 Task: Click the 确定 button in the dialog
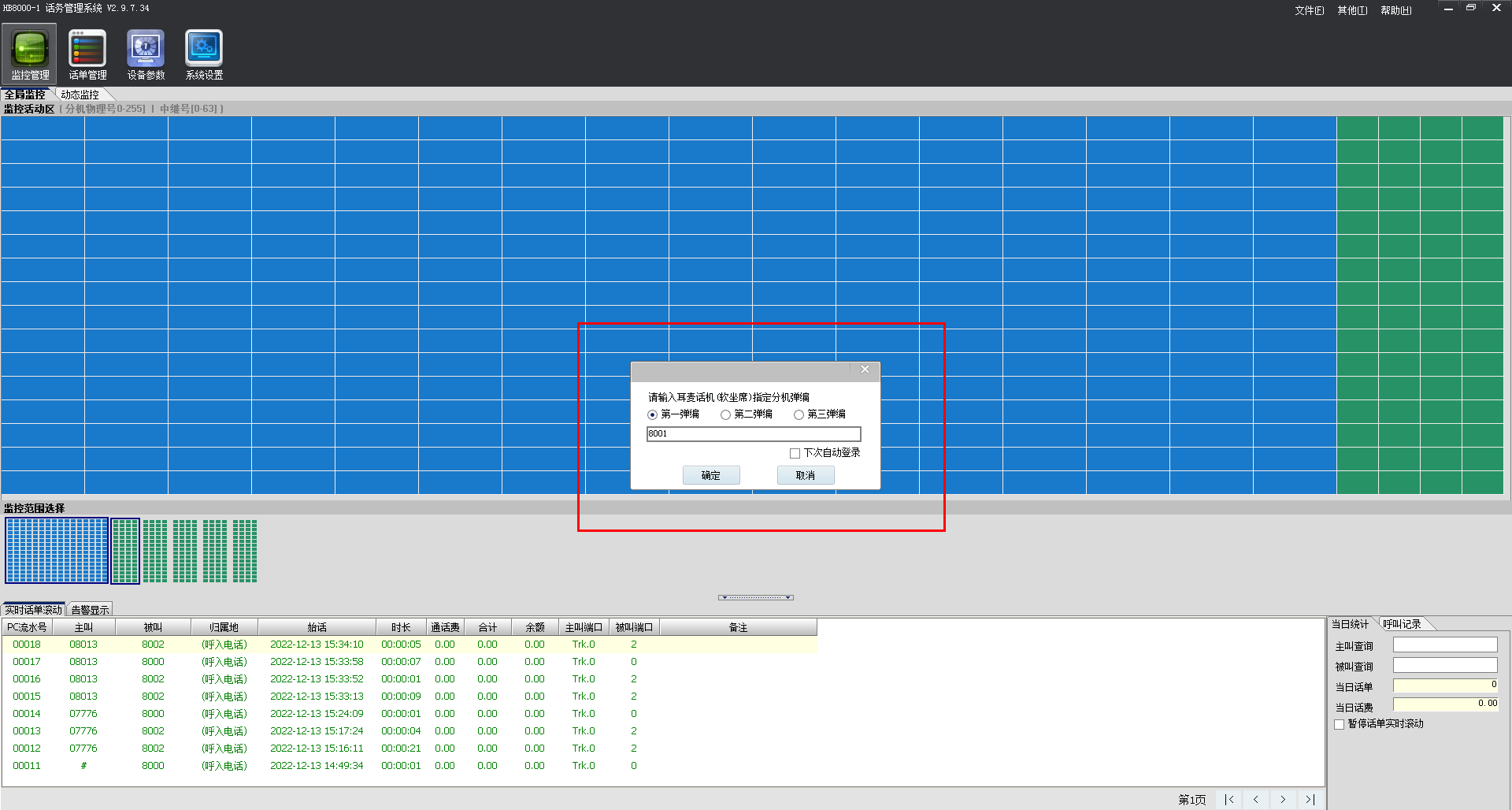pos(710,475)
